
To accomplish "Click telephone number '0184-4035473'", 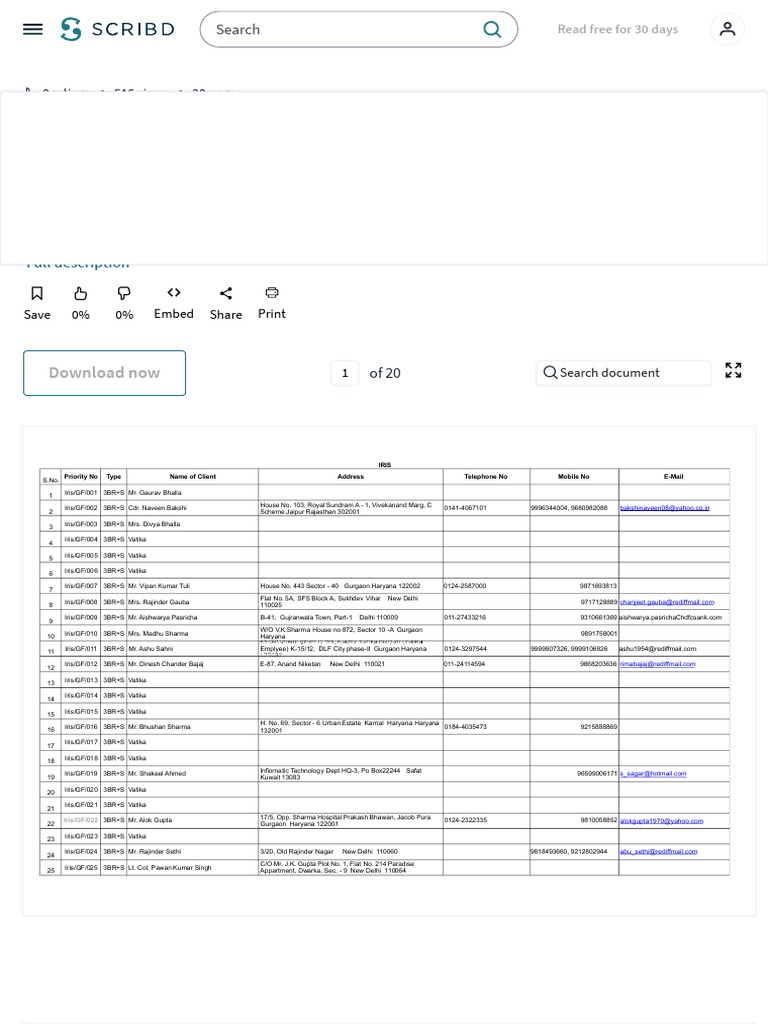I will point(466,726).
